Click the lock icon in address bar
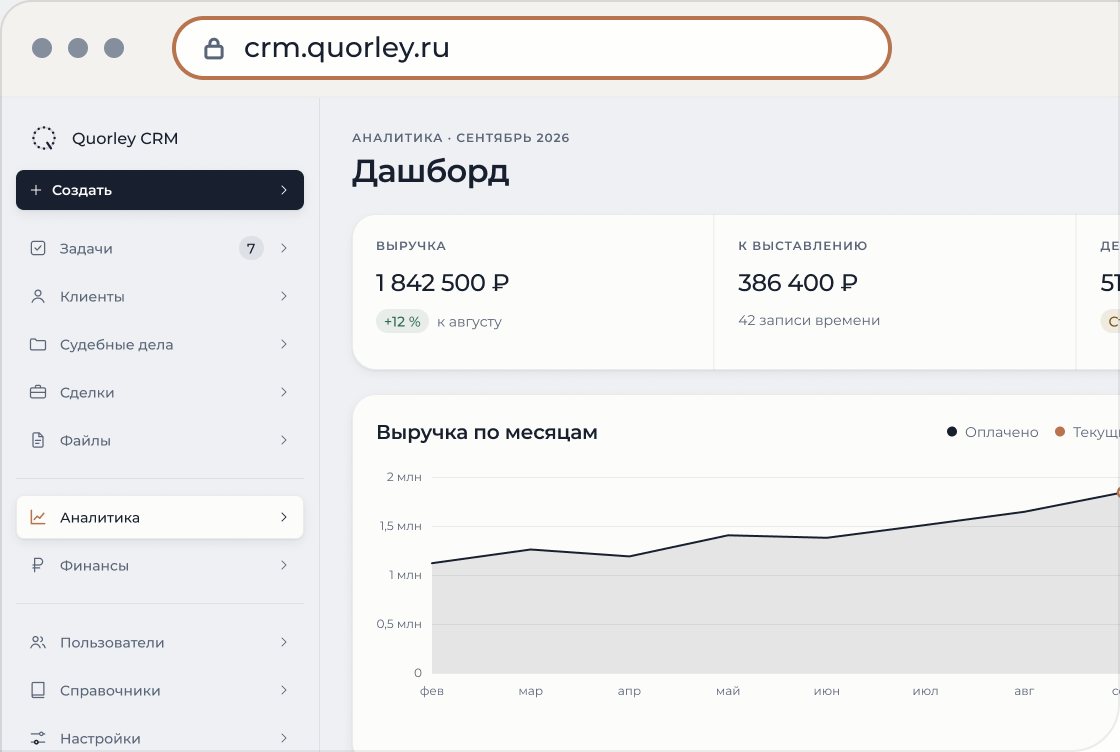 214,48
